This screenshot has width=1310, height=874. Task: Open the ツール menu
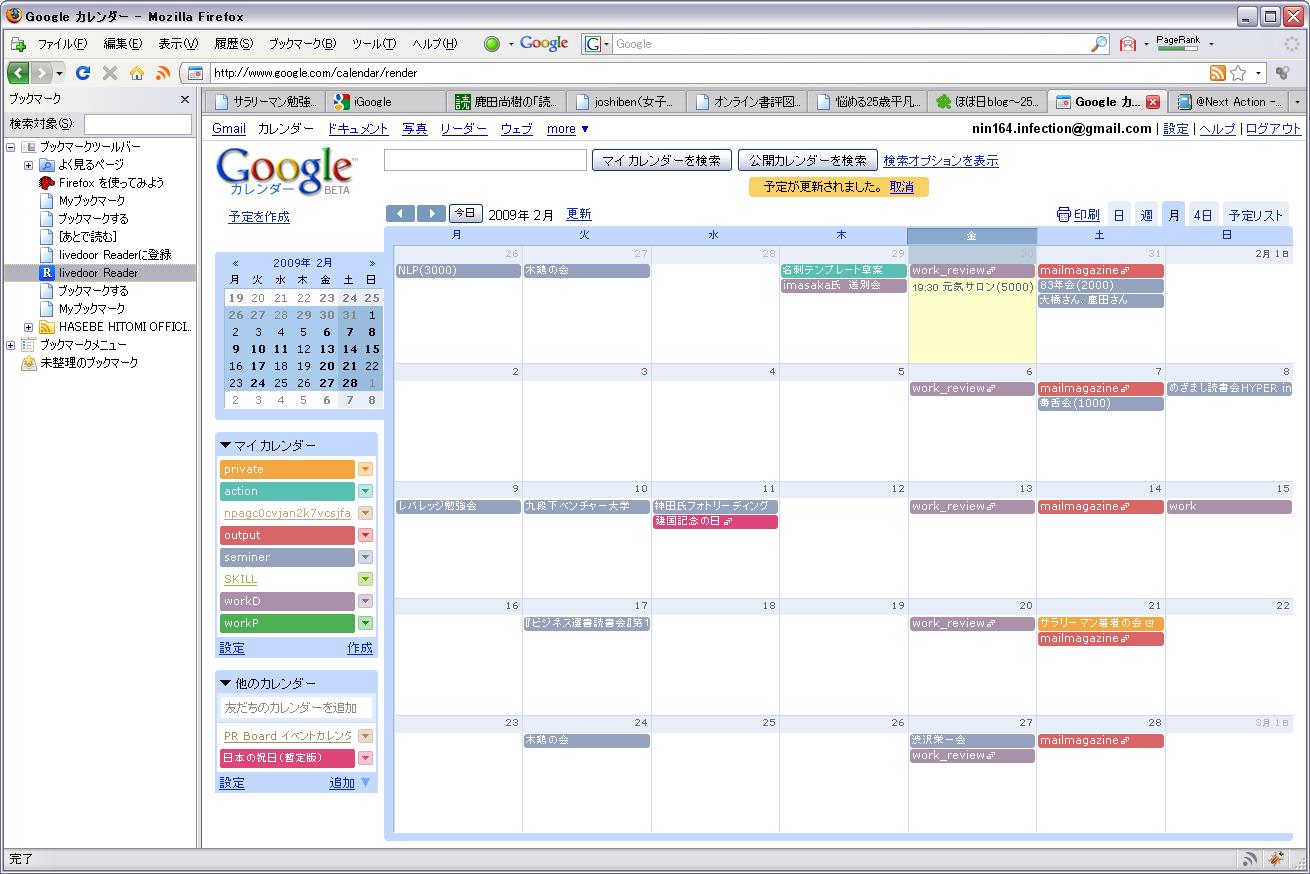[373, 44]
